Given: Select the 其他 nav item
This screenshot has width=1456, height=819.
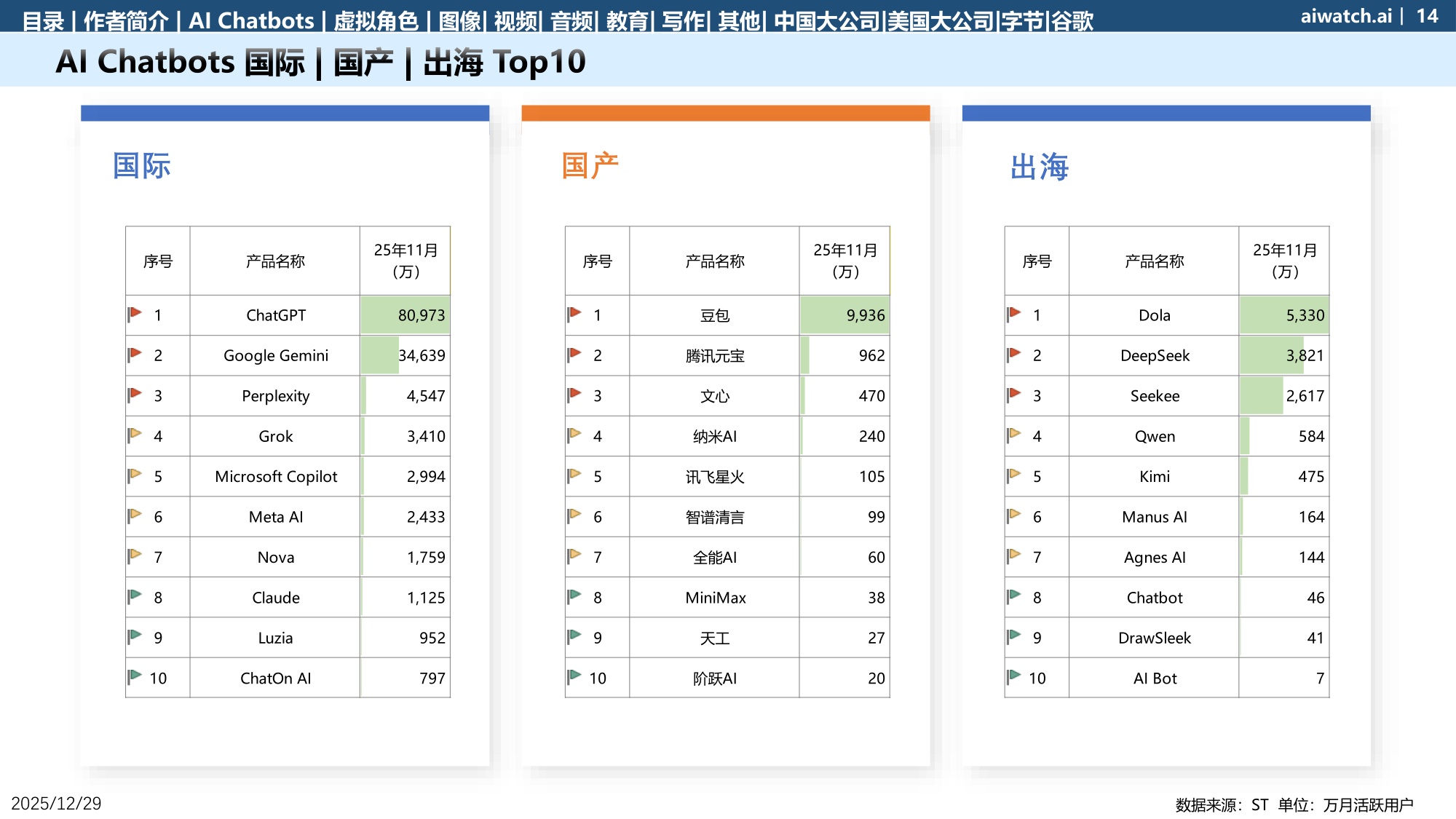Looking at the screenshot, I should click(739, 21).
